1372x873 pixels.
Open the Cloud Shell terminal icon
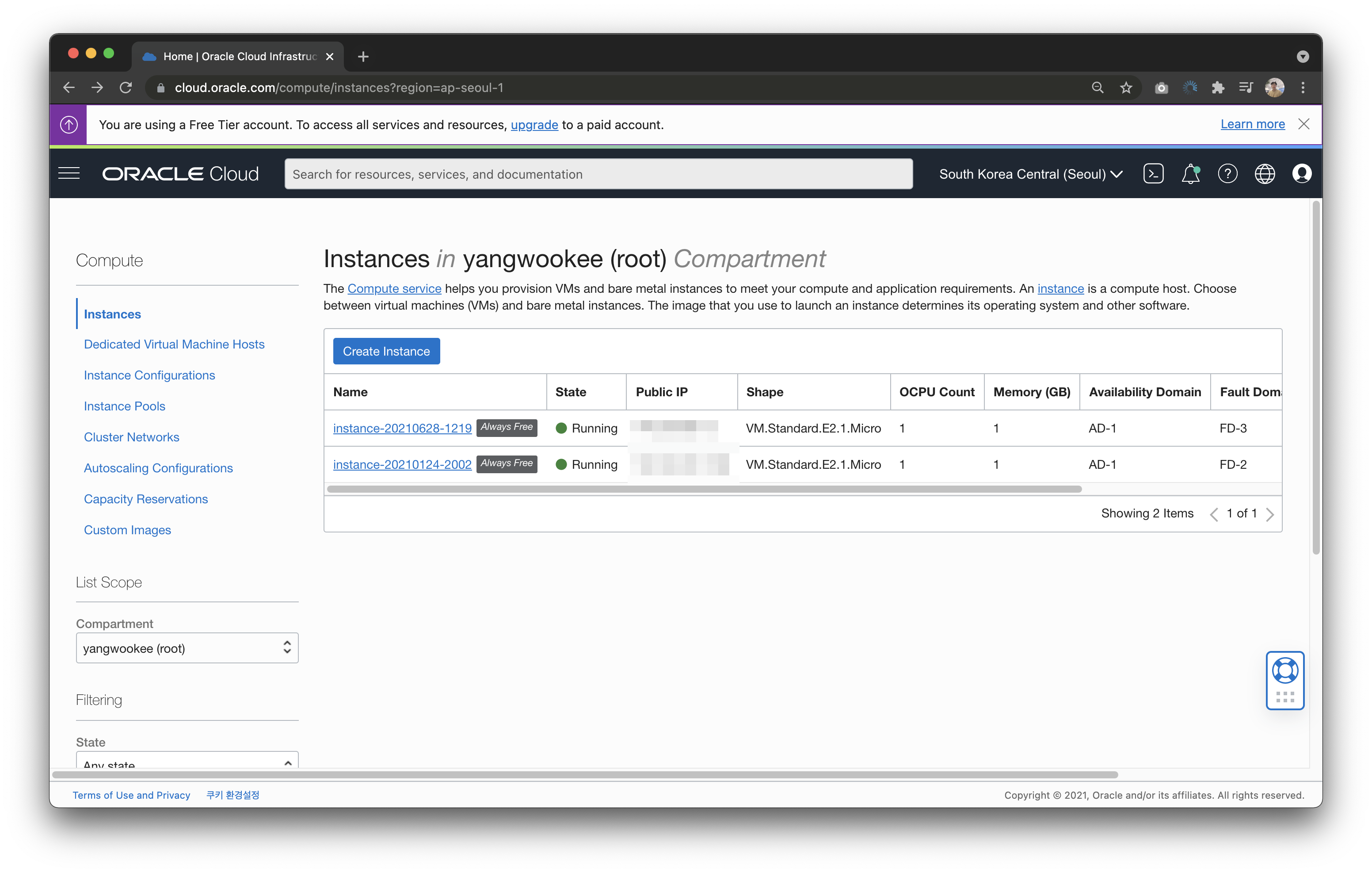pos(1153,174)
